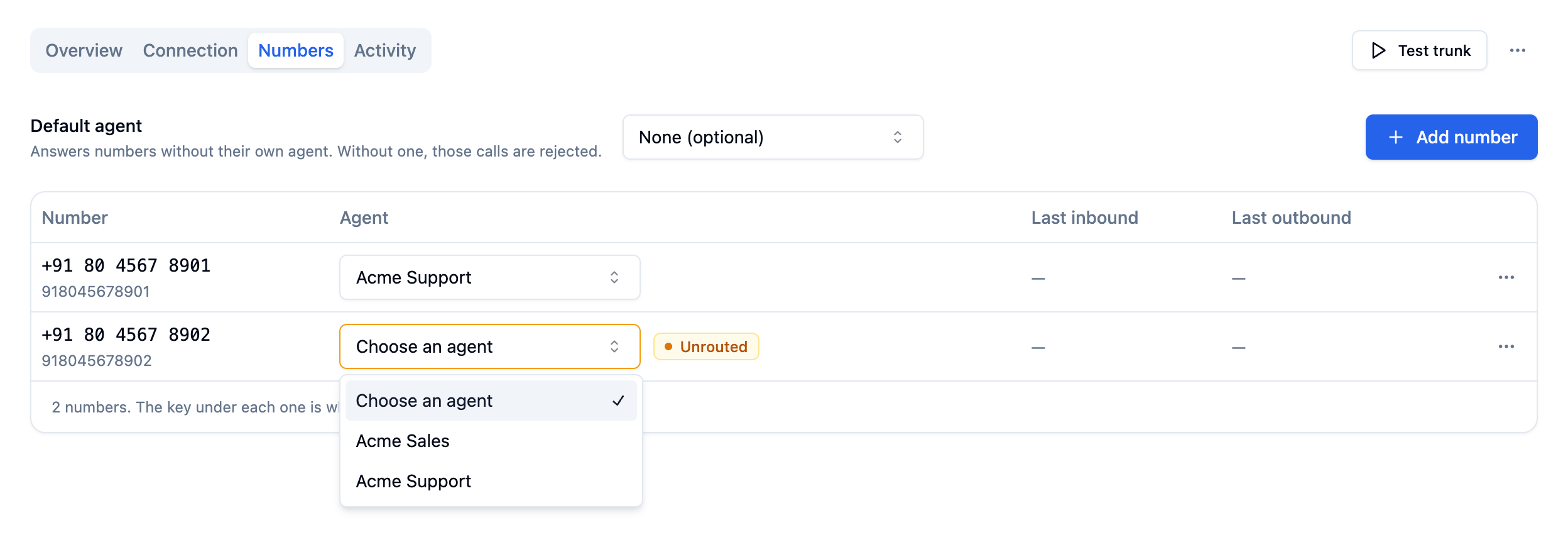Open row actions for +91 80 4567 8902

1506,346
